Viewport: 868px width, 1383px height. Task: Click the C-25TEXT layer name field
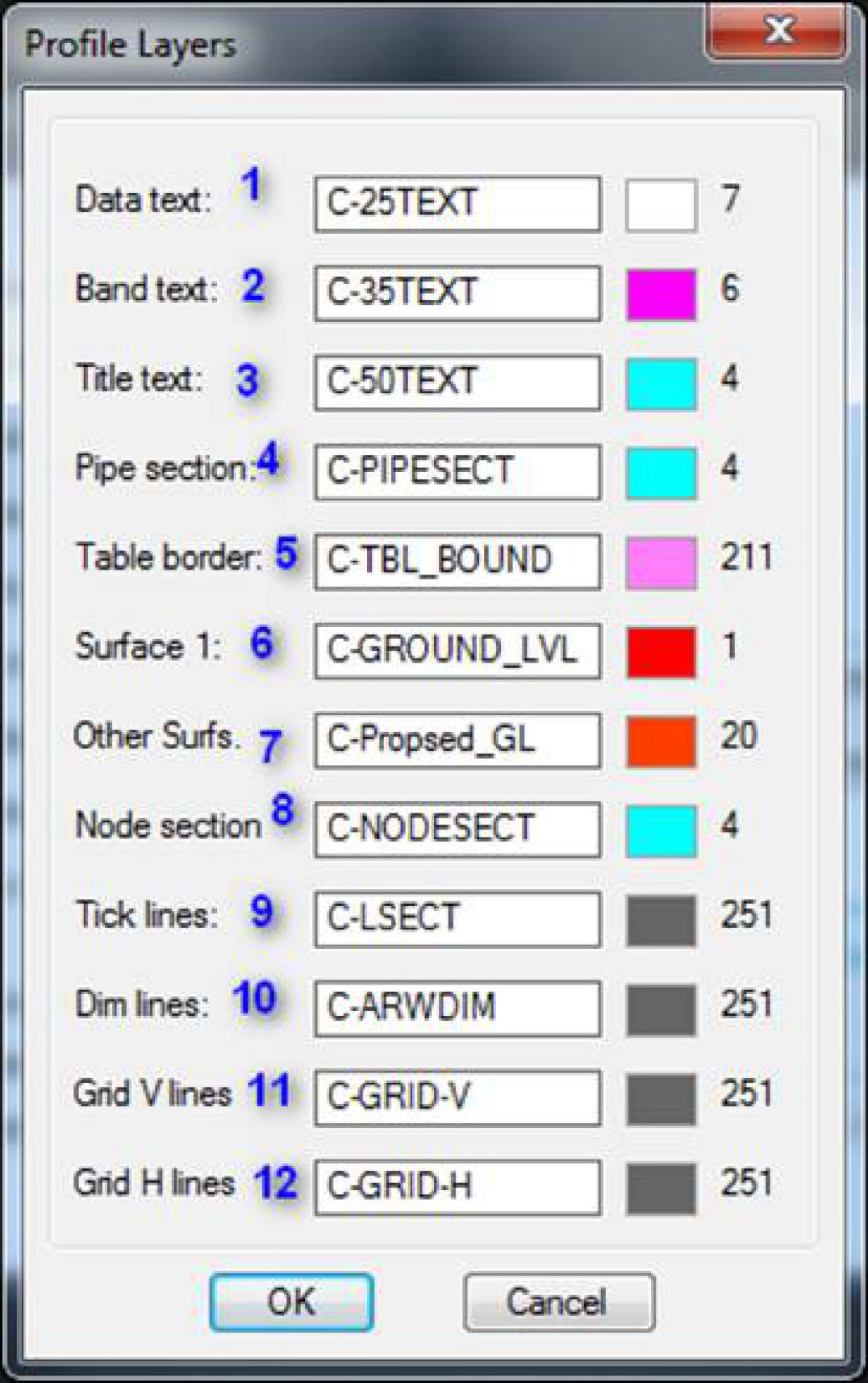coord(457,204)
